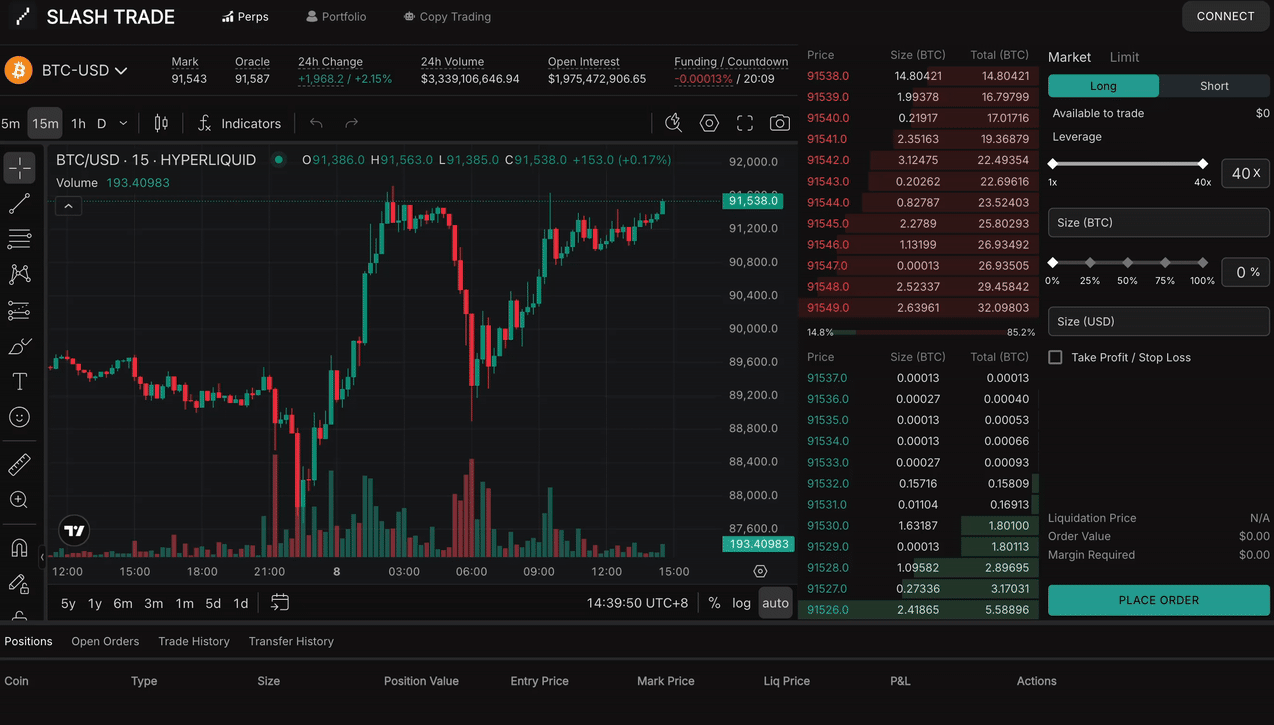Select the trend line drawing tool
Image resolution: width=1274 pixels, height=725 pixels.
pos(19,204)
